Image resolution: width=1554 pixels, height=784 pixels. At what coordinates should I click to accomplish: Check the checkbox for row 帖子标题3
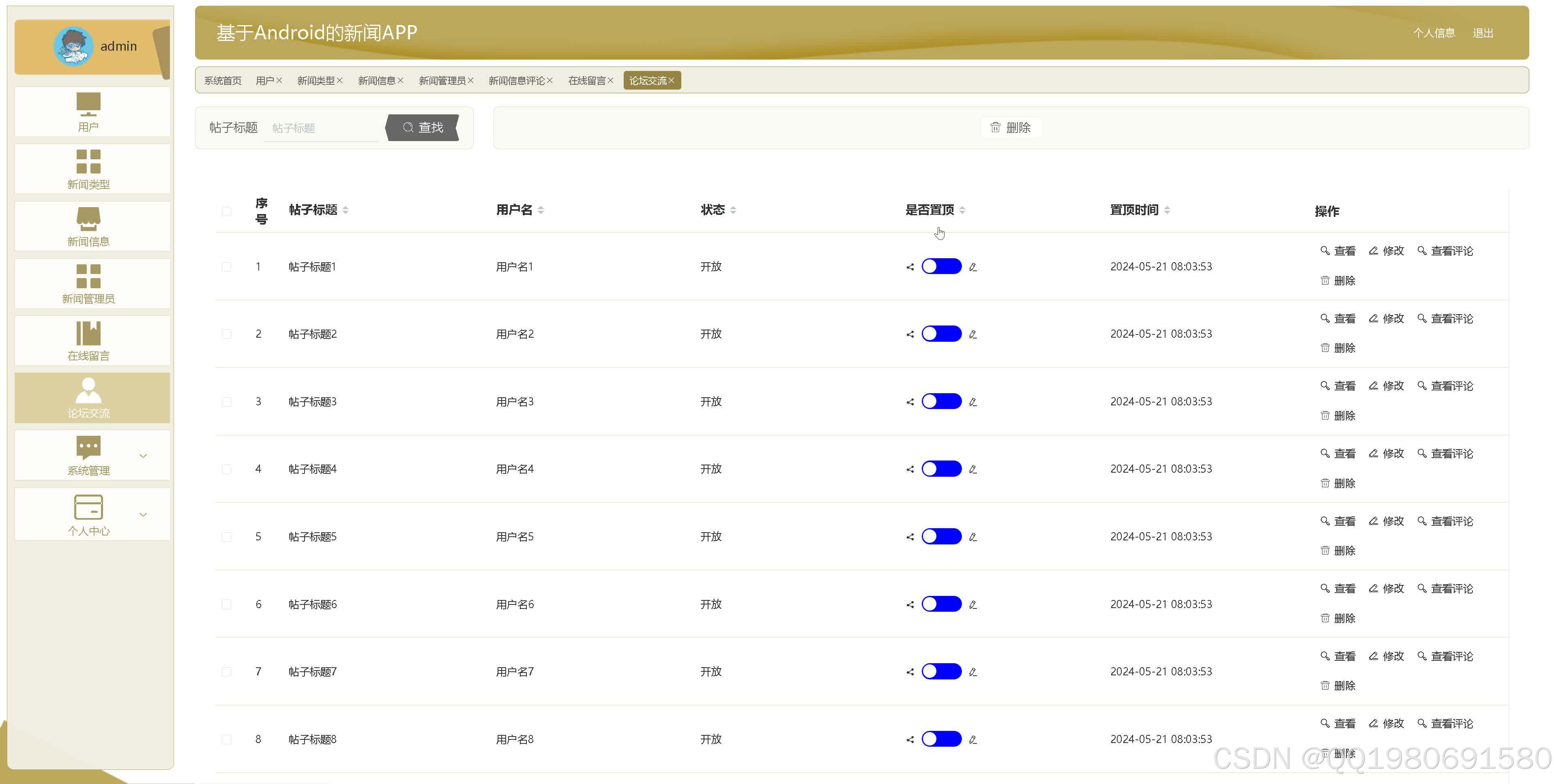click(226, 402)
